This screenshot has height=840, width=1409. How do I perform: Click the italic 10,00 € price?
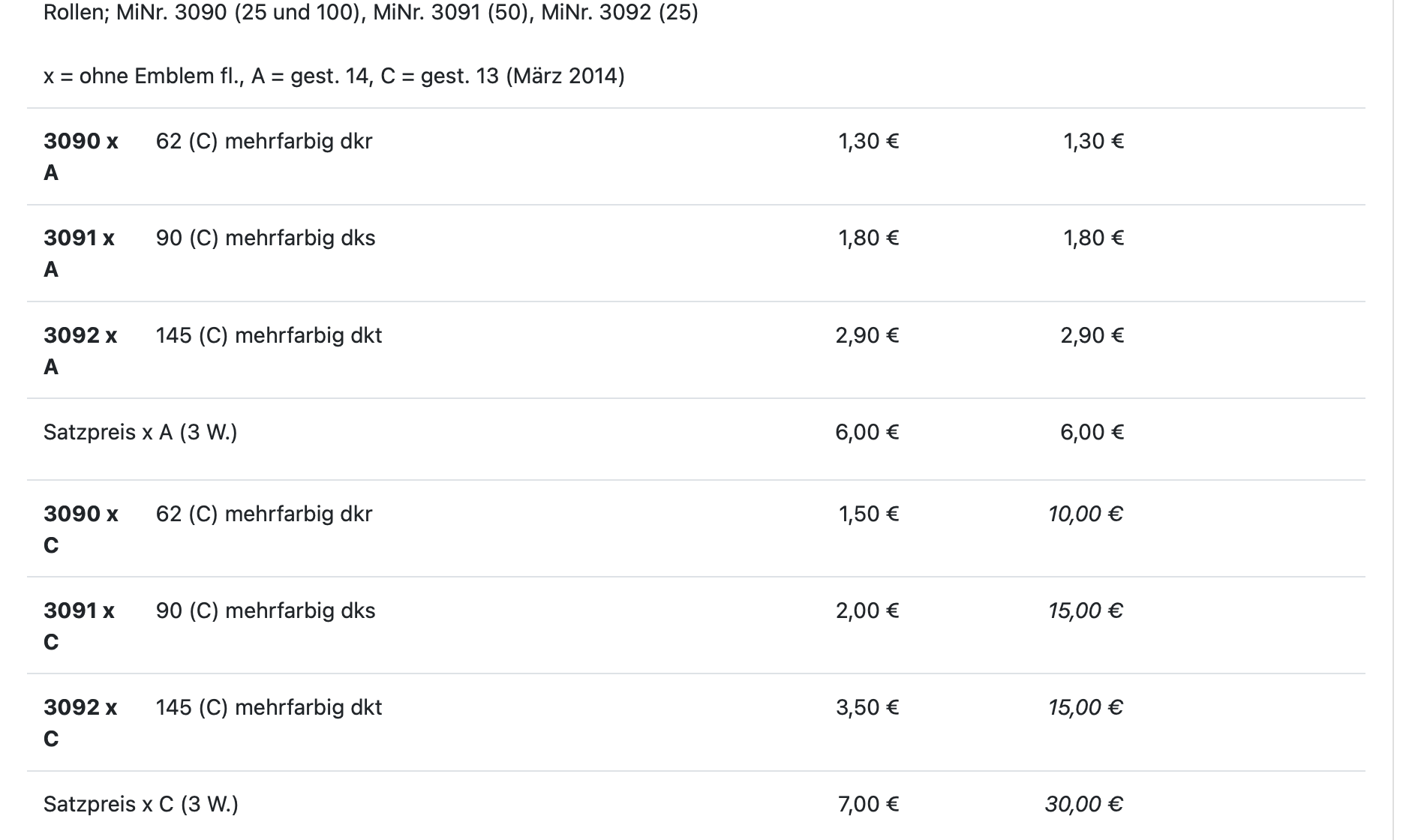(x=1085, y=514)
